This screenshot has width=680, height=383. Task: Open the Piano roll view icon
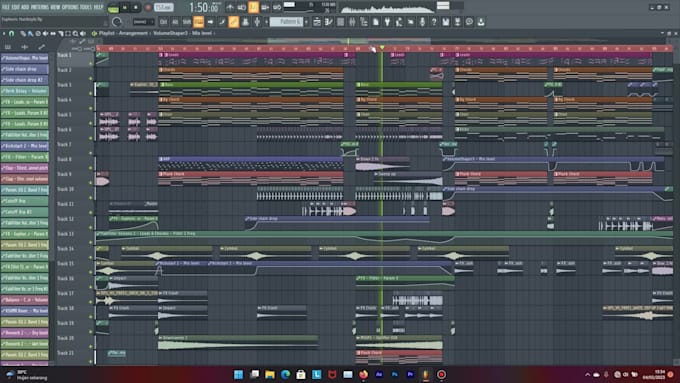click(329, 22)
